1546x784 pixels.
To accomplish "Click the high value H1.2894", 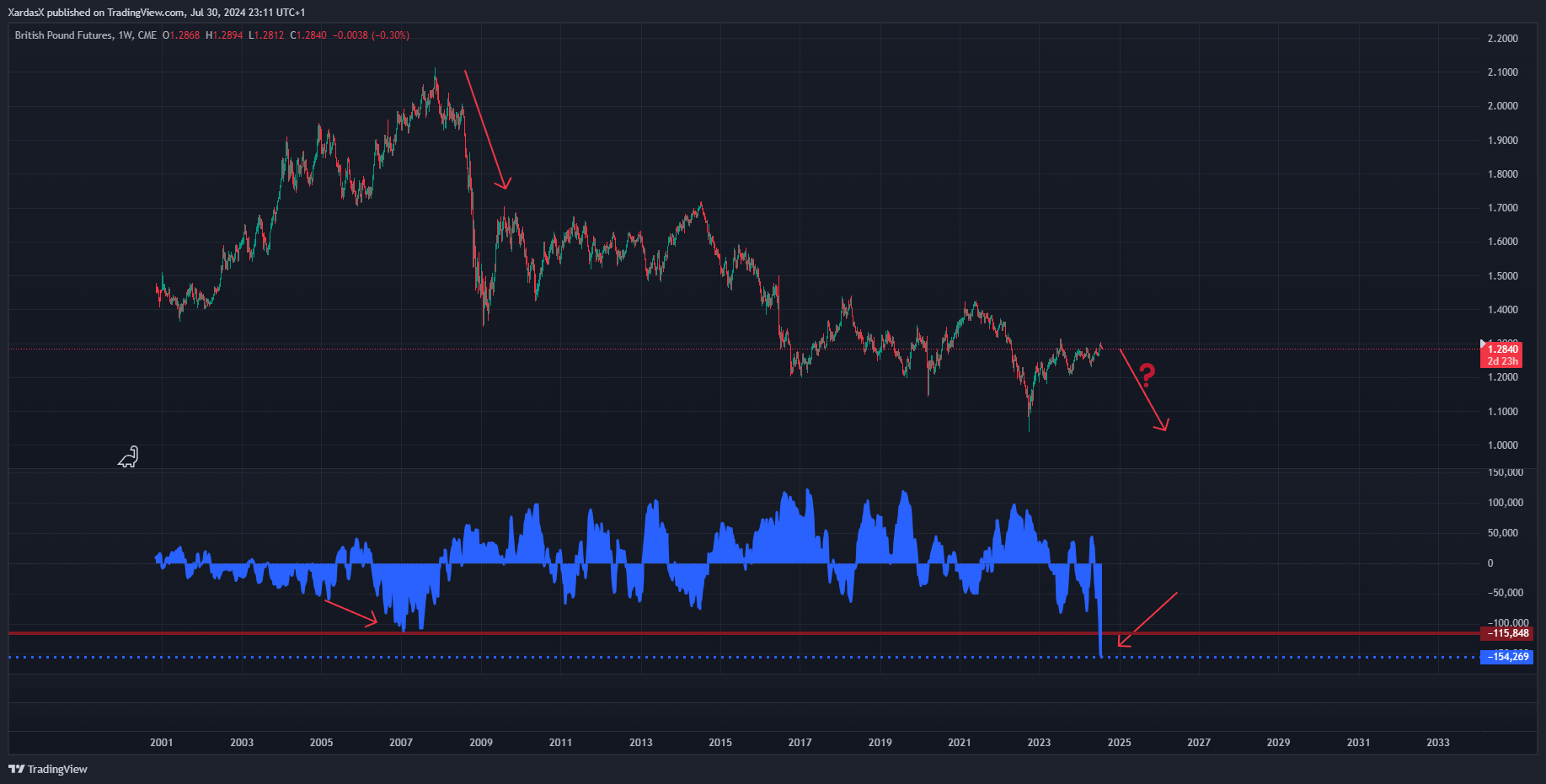I will [224, 35].
